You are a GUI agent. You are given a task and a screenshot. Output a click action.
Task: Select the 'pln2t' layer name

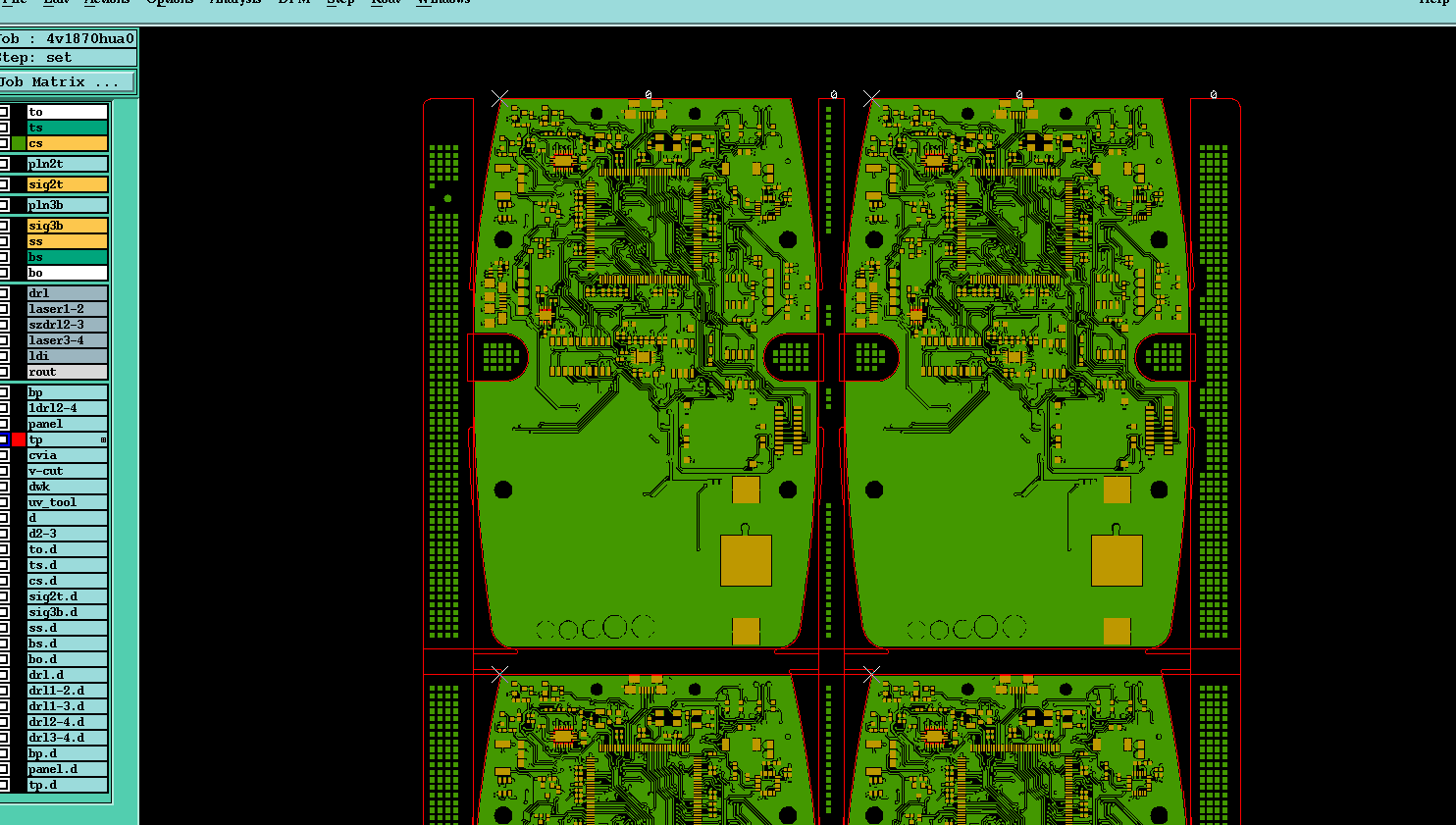pyautogui.click(x=67, y=164)
